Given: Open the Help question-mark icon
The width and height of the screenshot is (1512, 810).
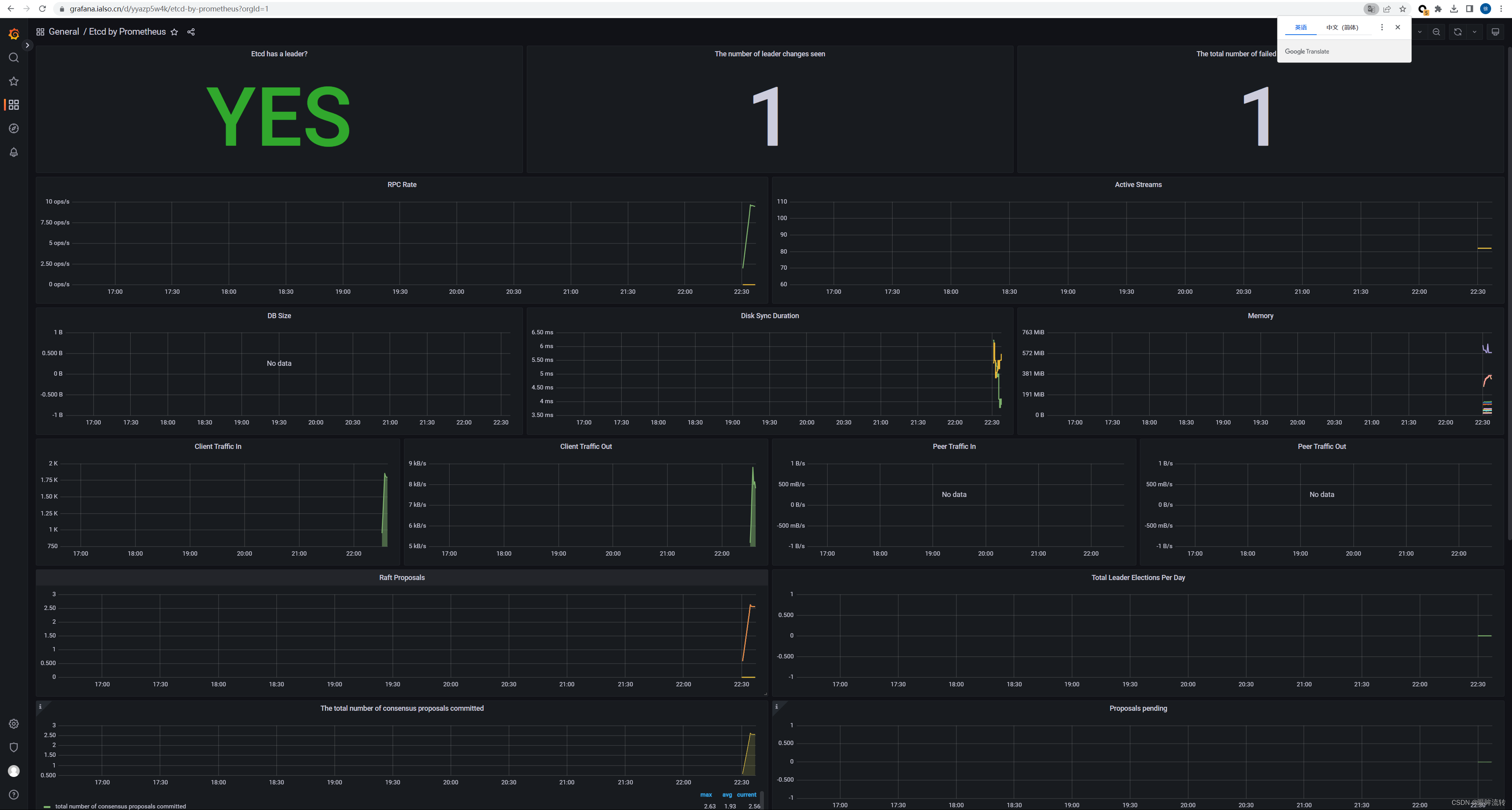Looking at the screenshot, I should (14, 795).
